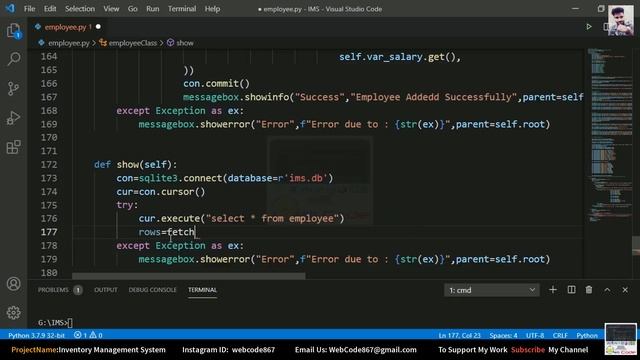Open the Terminal menu
The image size is (640, 360).
click(x=182, y=9)
